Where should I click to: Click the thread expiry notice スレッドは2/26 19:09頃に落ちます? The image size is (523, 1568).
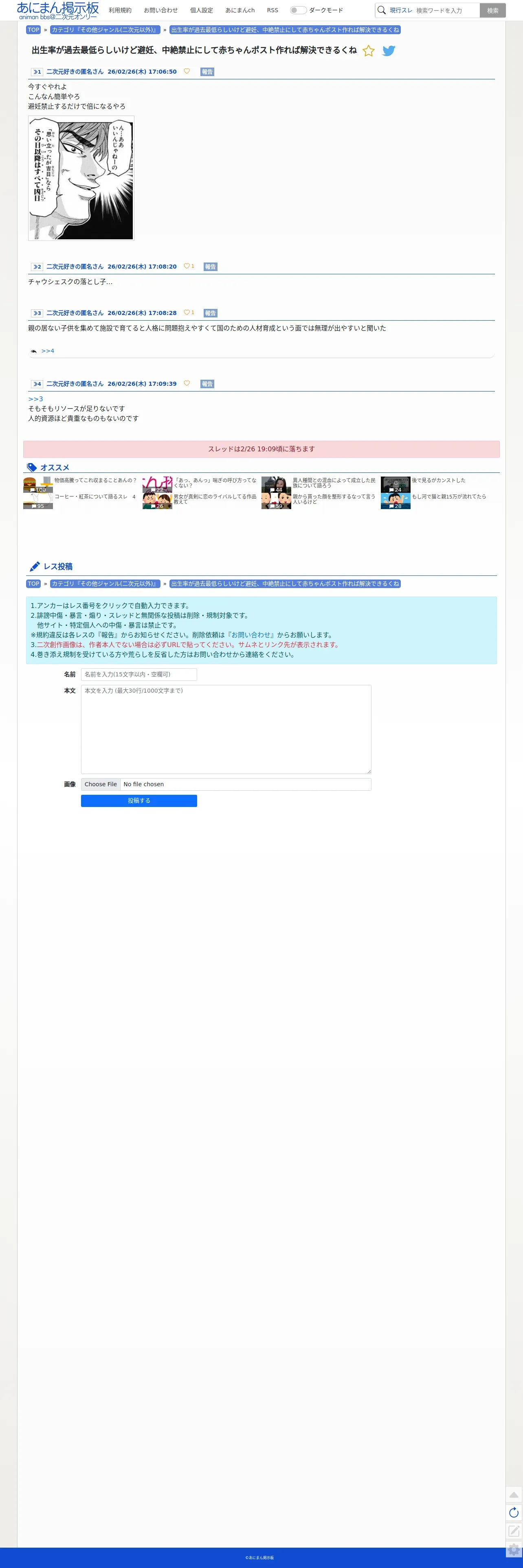[261, 449]
